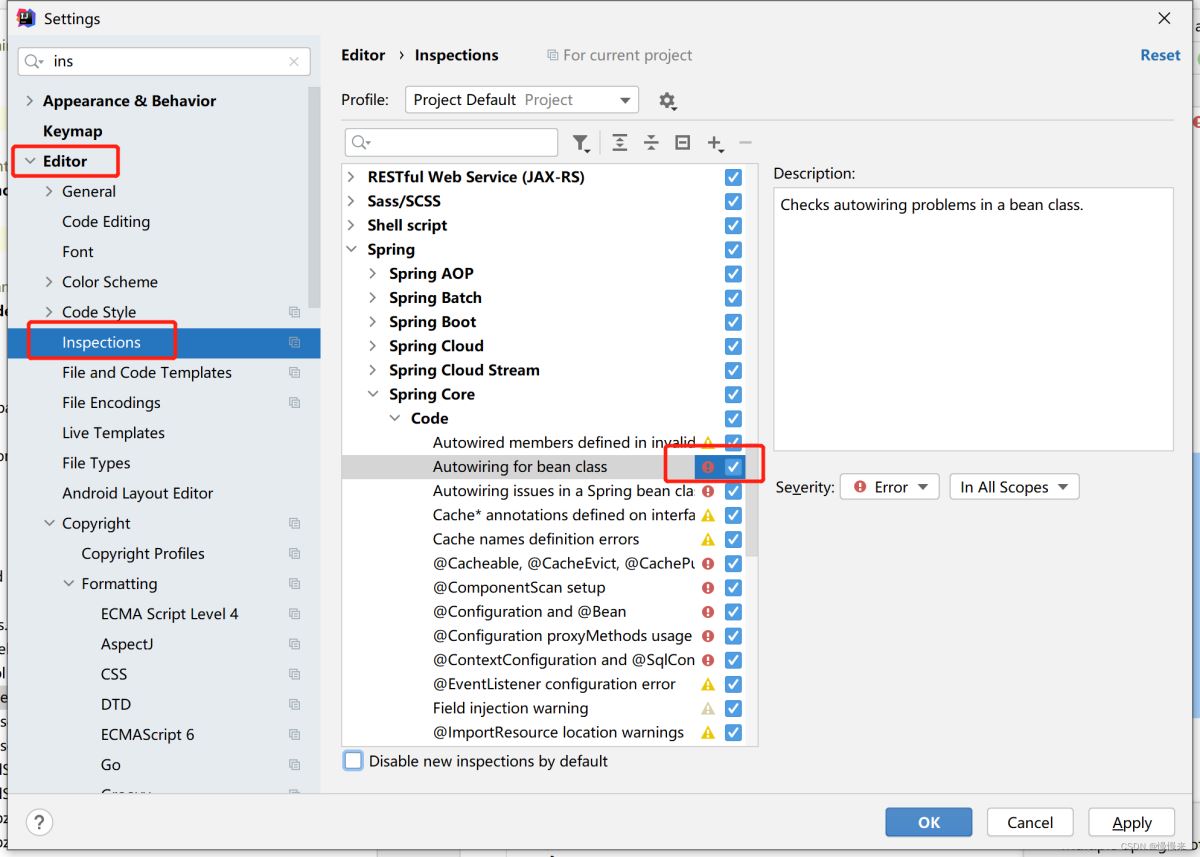Click the magnifier icon in settings search
1200x857 pixels.
34,61
